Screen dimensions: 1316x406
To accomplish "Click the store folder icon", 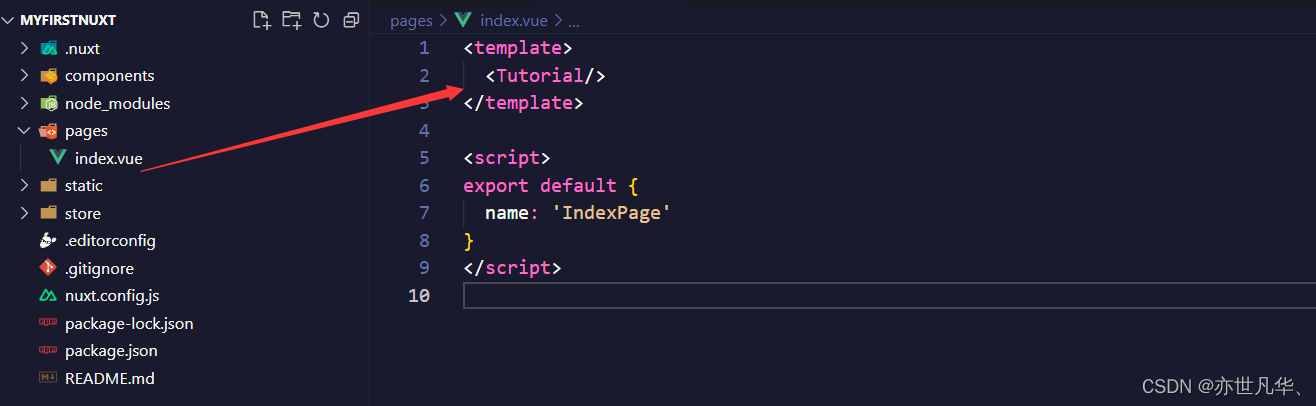I will coord(48,213).
